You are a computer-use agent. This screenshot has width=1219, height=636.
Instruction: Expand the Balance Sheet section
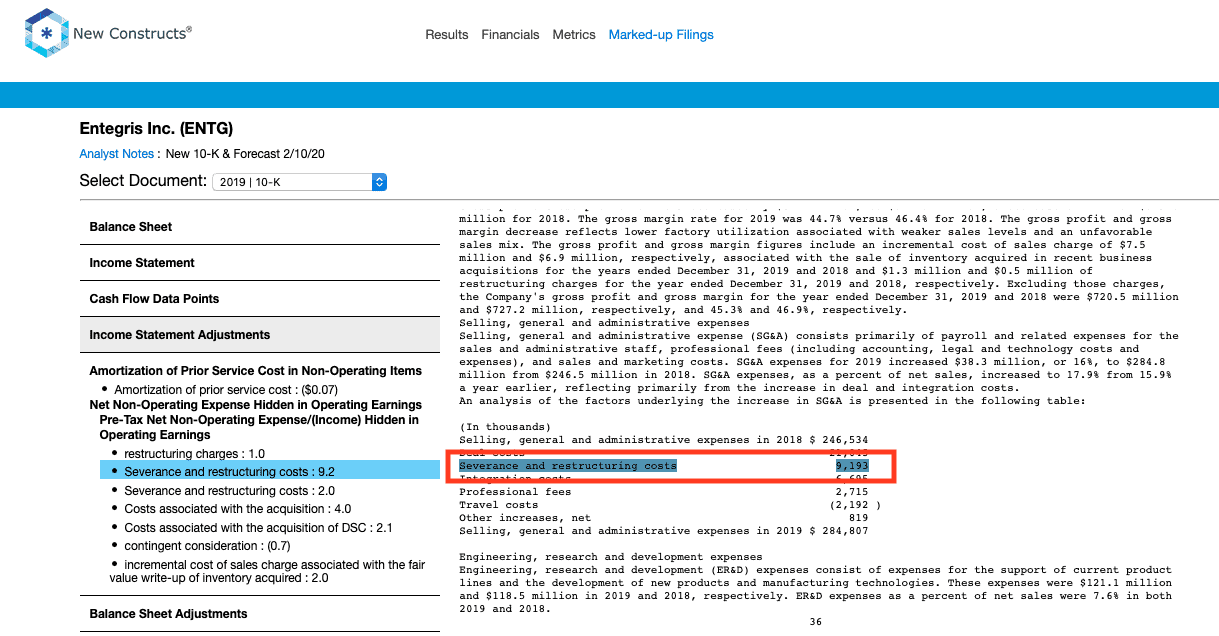click(260, 227)
